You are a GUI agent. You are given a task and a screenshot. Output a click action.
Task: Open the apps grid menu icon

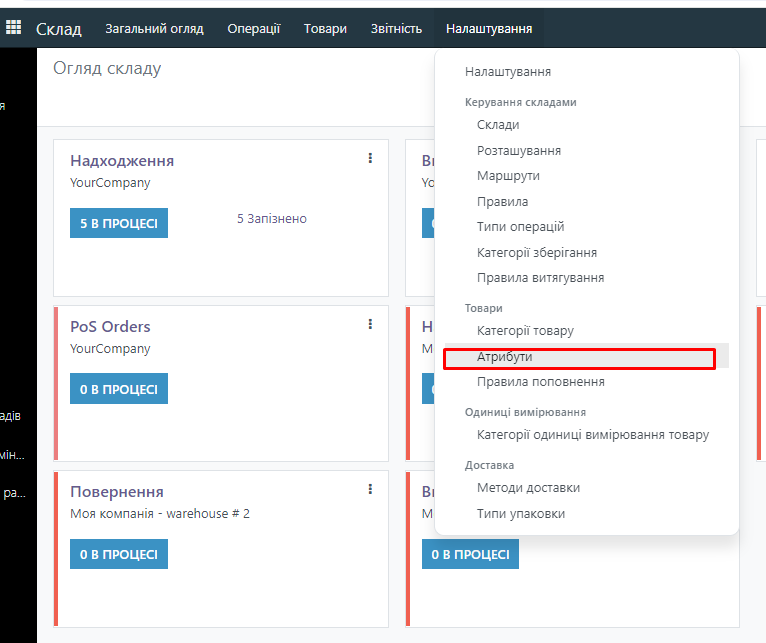point(13,28)
